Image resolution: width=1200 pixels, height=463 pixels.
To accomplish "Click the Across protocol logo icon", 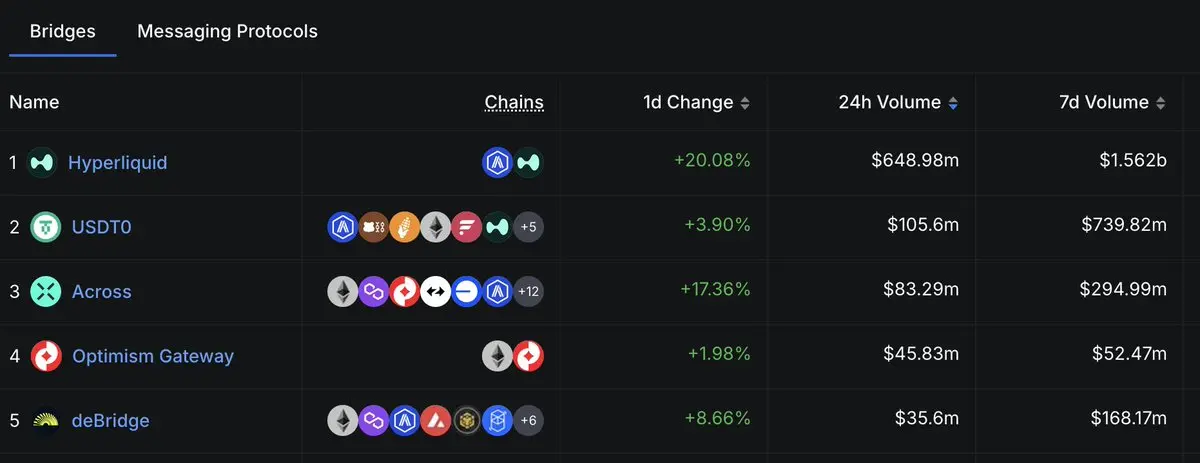I will point(46,291).
